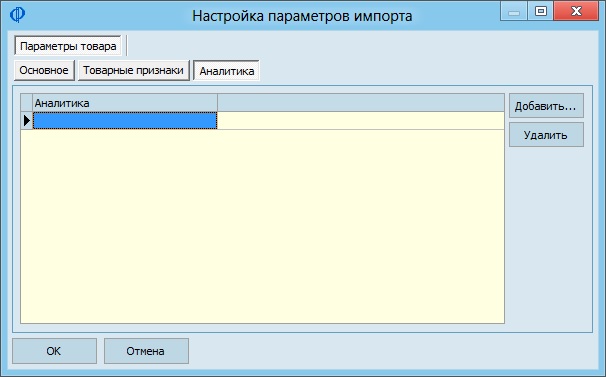The image size is (606, 377).
Task: Select the Аналитика tab
Action: [x=226, y=71]
